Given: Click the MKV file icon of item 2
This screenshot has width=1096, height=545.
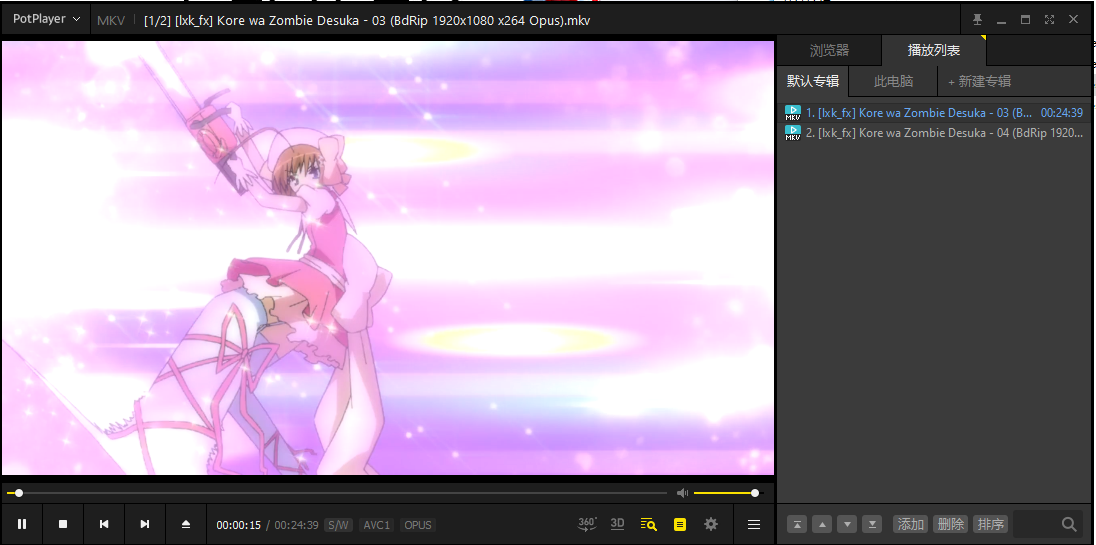Looking at the screenshot, I should pyautogui.click(x=793, y=133).
